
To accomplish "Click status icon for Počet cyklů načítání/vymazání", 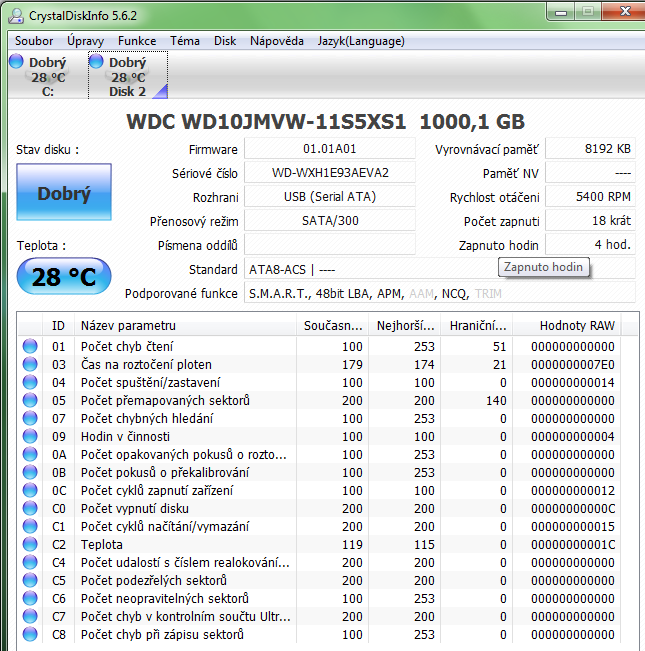I will pyautogui.click(x=30, y=526).
